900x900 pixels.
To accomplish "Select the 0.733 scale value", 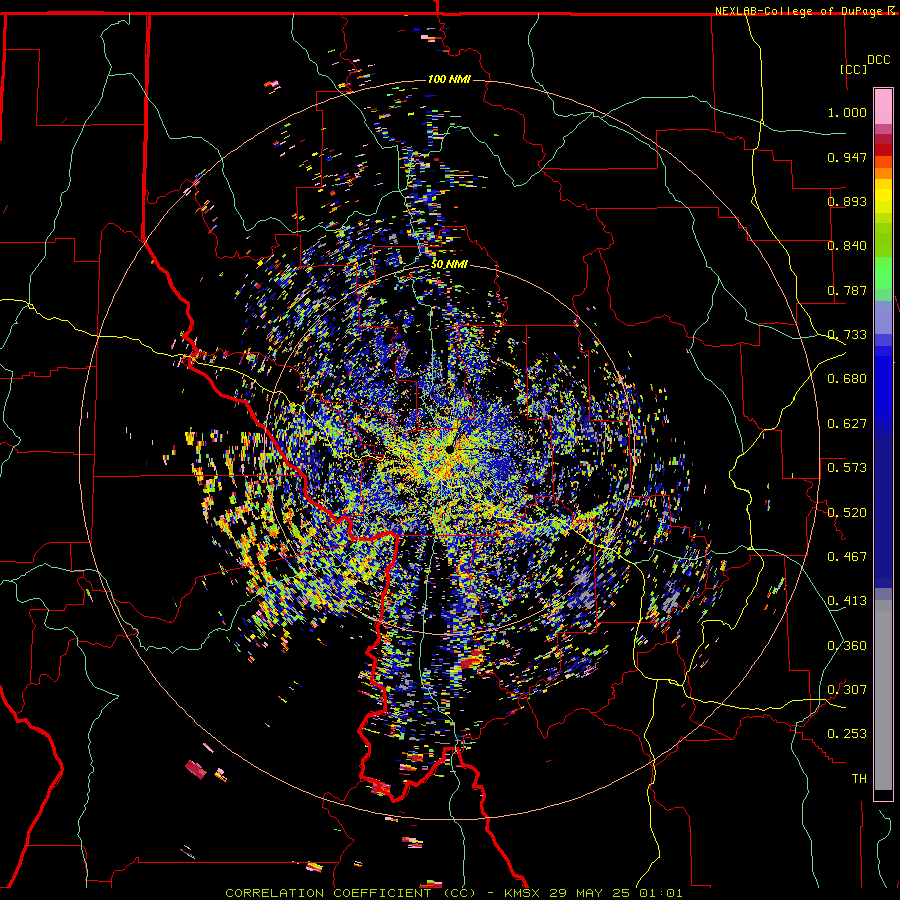I will point(847,335).
